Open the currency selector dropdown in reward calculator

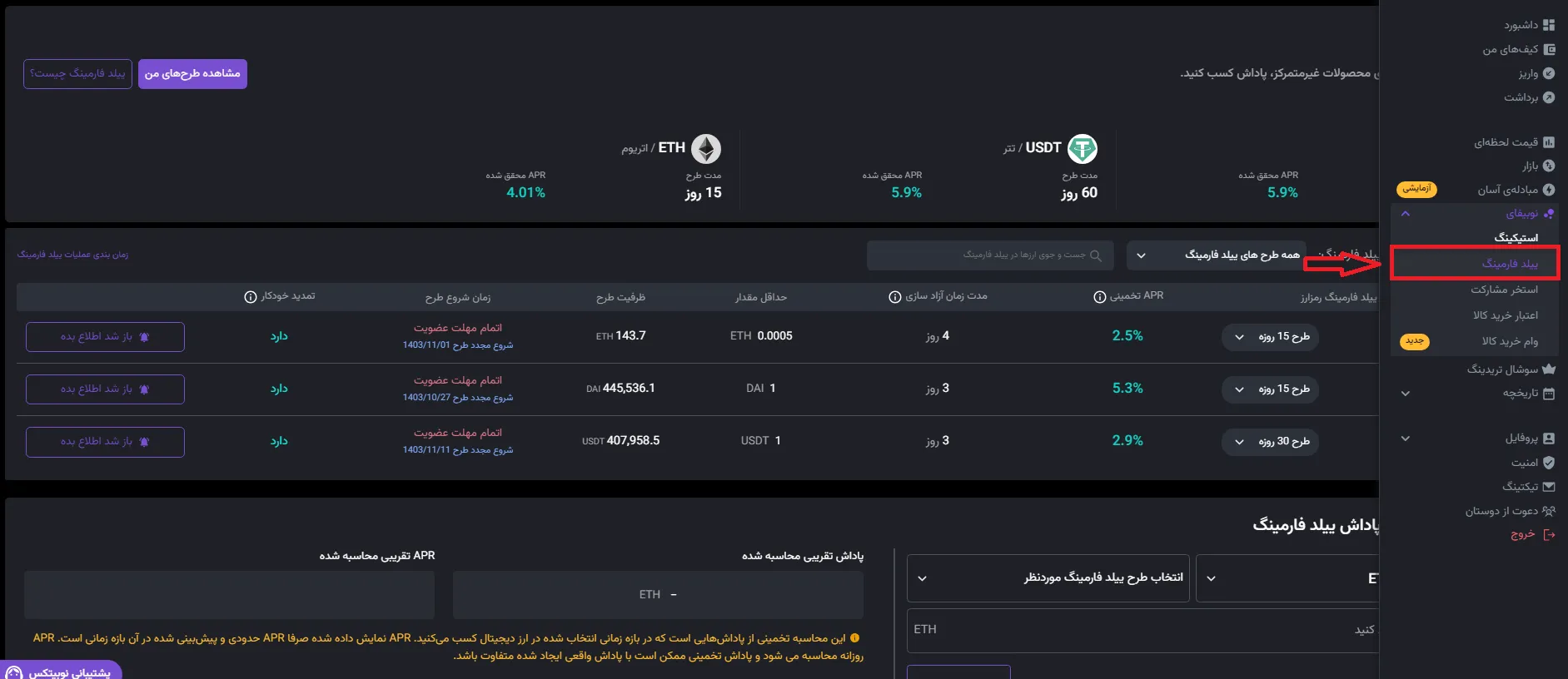click(1287, 577)
